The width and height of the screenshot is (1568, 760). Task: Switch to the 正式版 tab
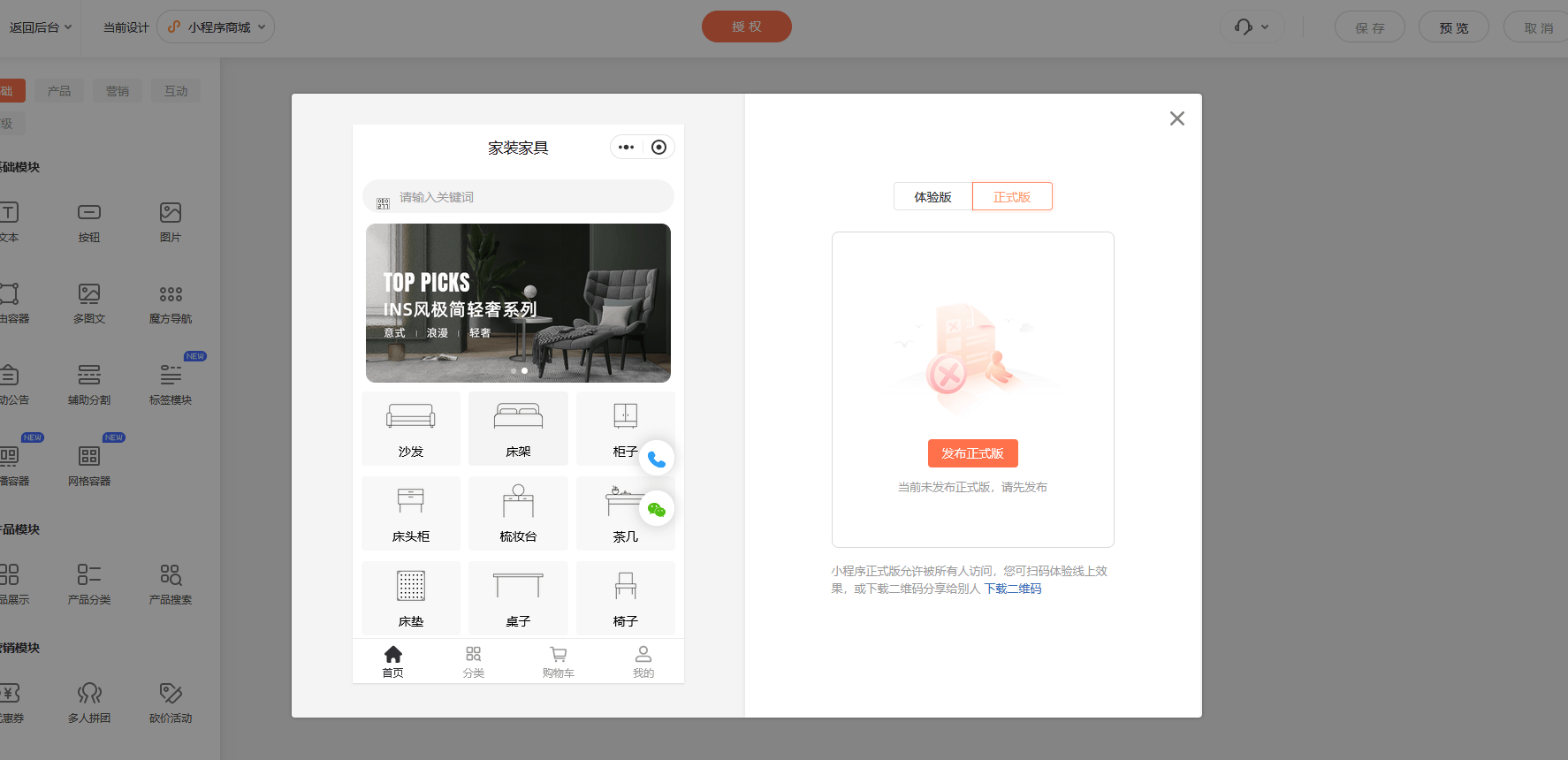point(1011,197)
